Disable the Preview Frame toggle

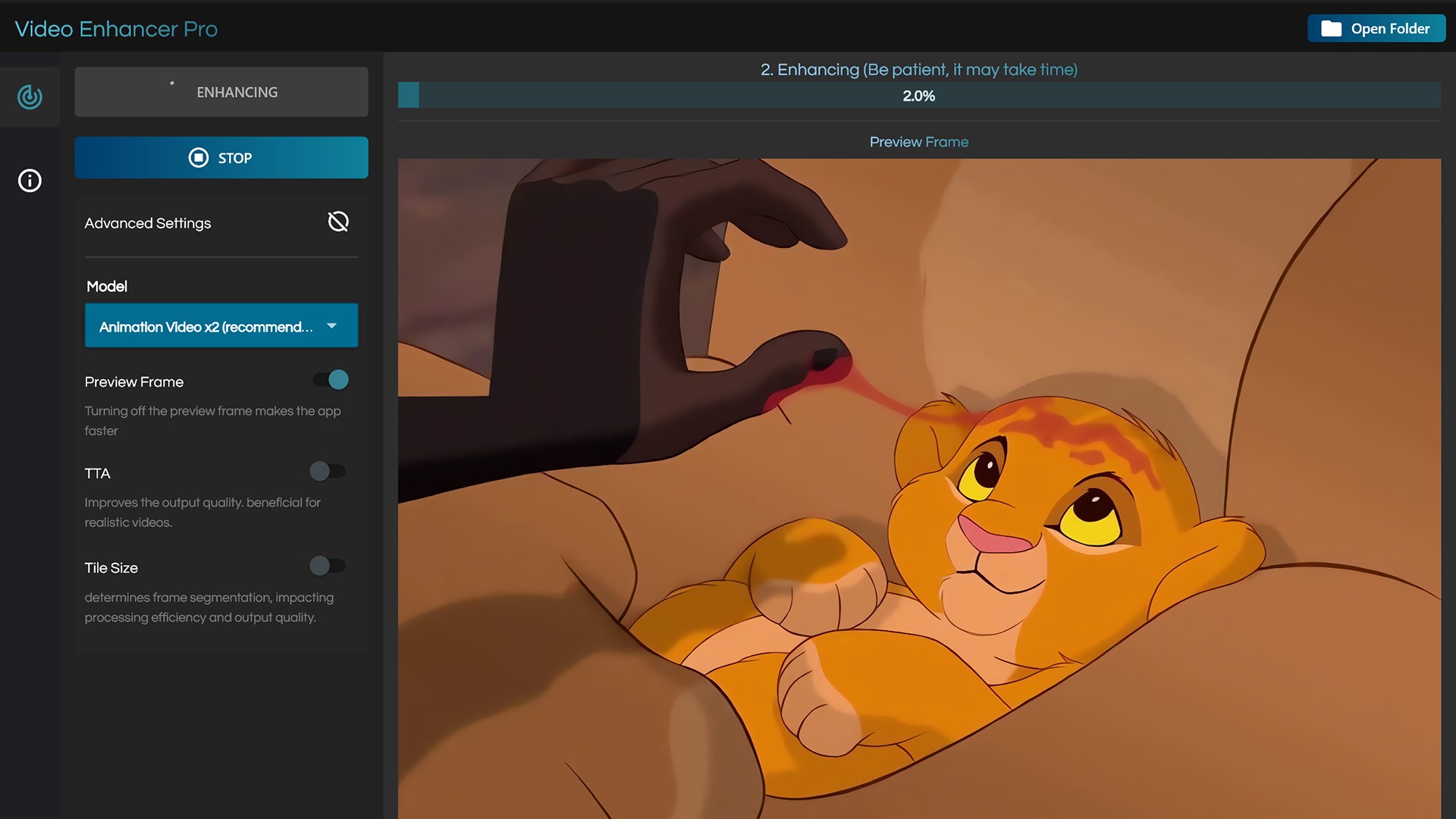(331, 380)
